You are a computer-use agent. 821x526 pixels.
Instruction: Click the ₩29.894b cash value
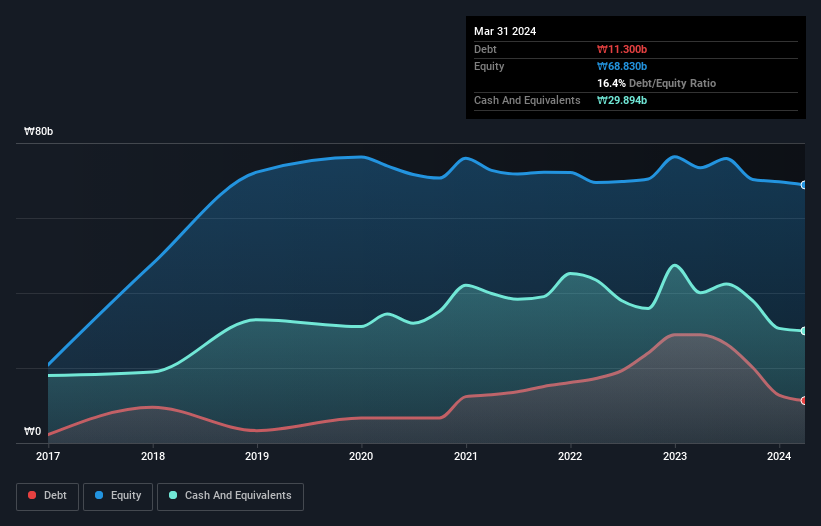[622, 100]
